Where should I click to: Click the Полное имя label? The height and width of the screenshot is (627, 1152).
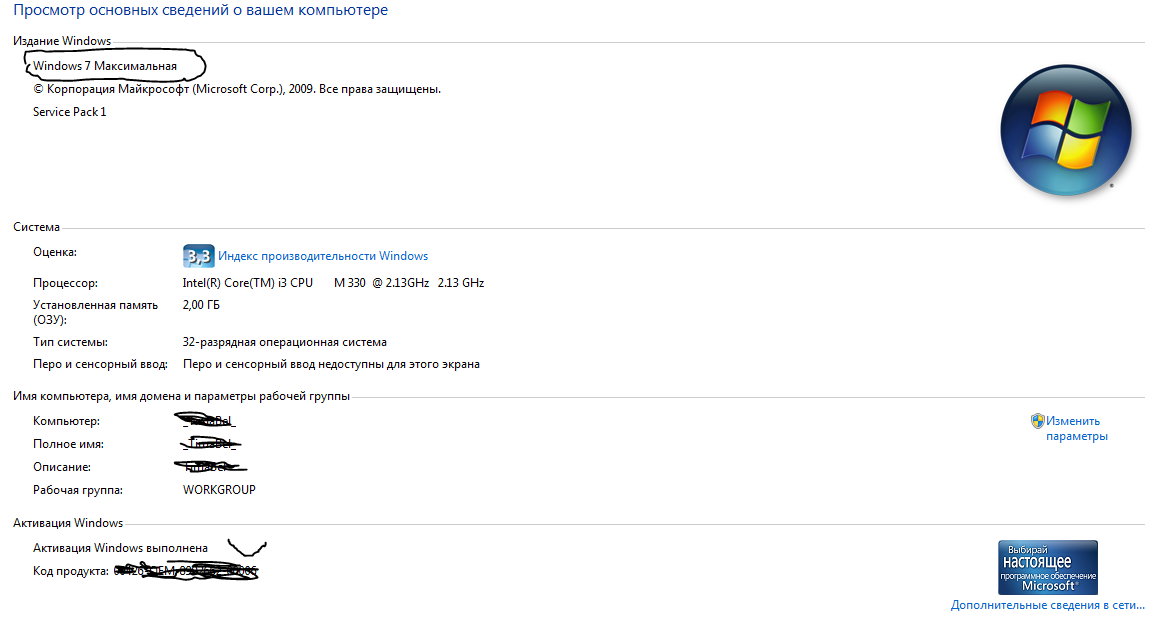pos(68,444)
